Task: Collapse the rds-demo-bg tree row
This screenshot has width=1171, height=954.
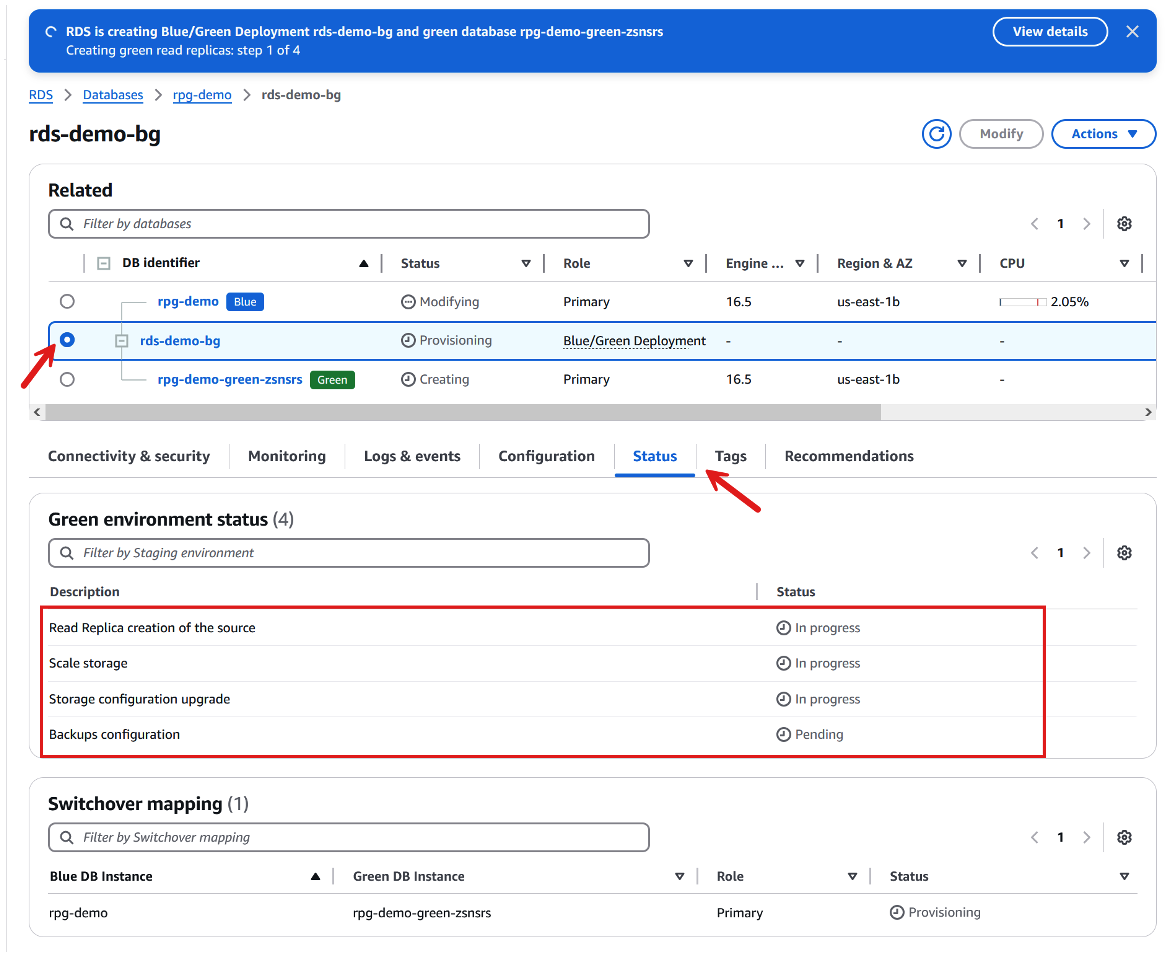Action: click(x=122, y=341)
